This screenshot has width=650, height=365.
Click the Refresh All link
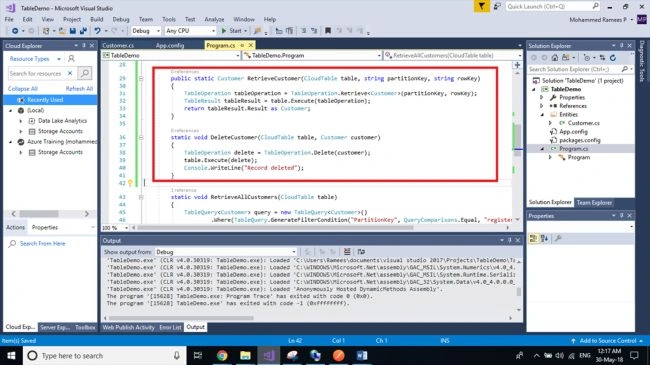tap(79, 89)
